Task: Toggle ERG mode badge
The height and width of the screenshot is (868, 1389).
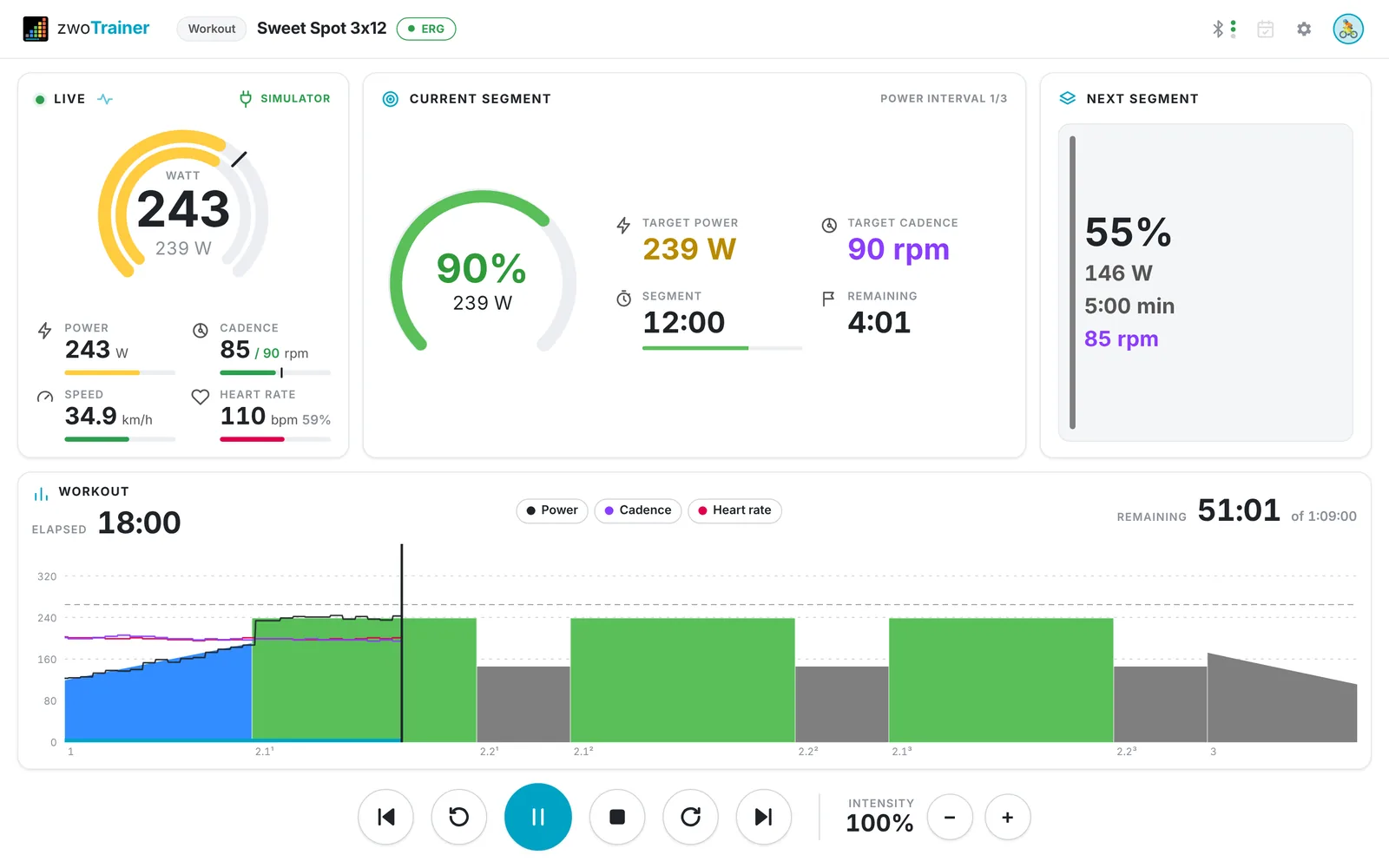Action: (x=426, y=29)
